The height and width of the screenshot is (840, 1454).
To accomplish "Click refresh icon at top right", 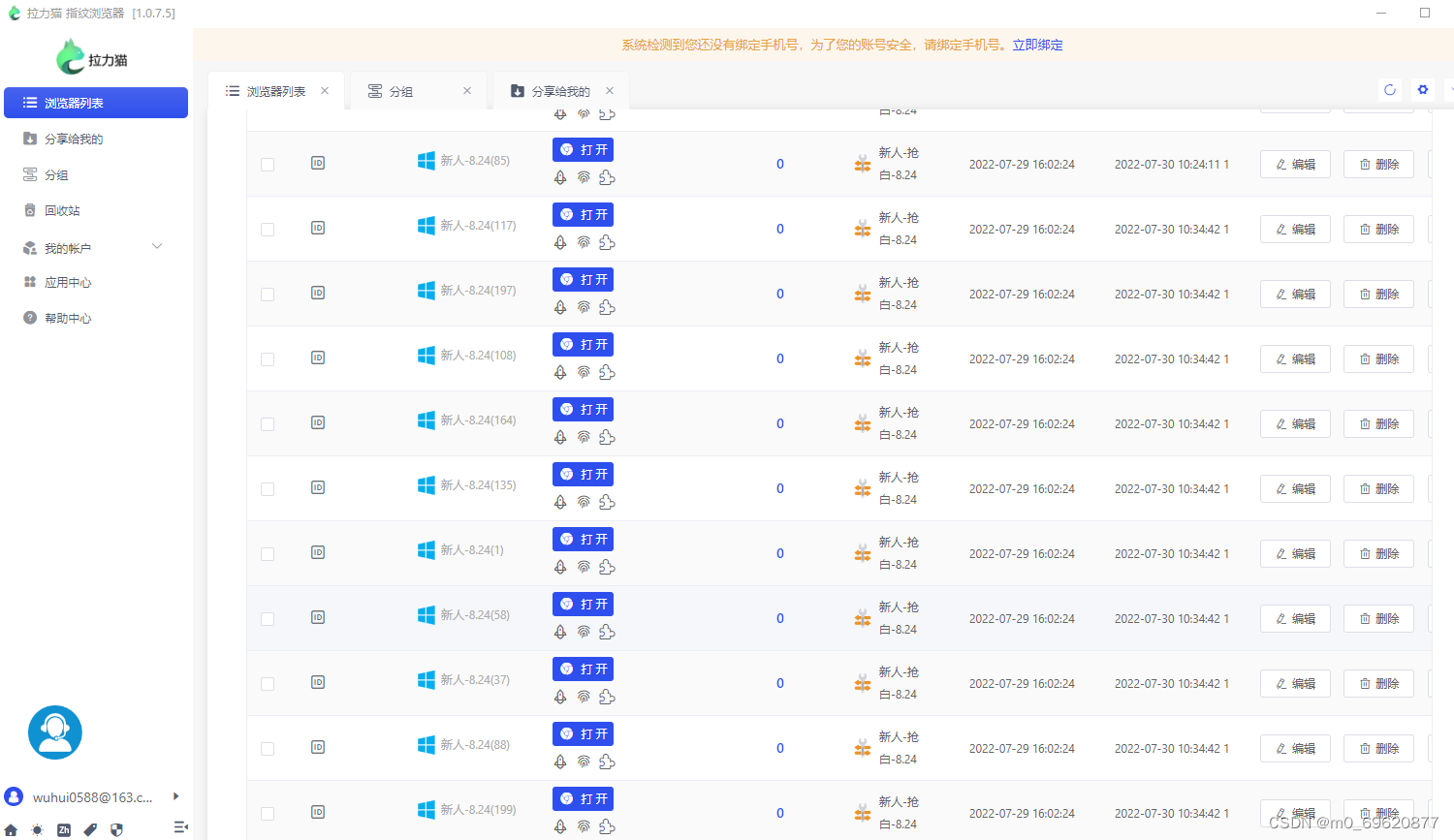I will pos(1390,90).
